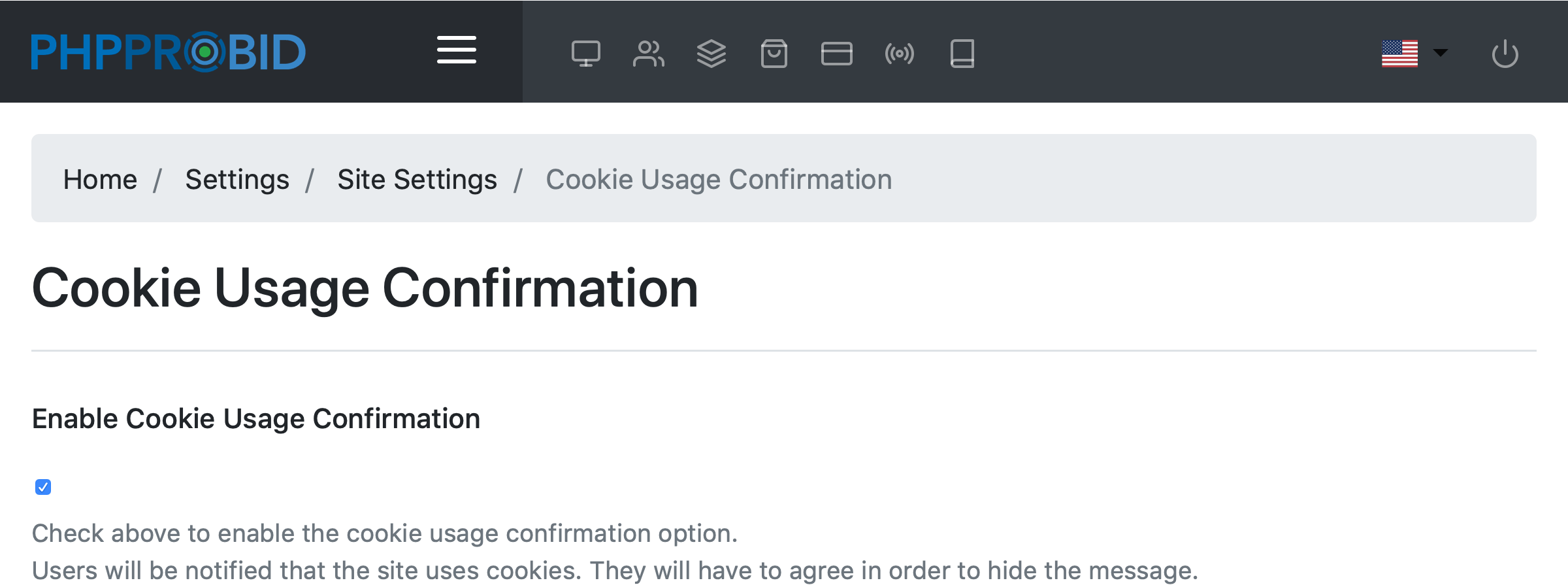This screenshot has height=587, width=1568.
Task: Open the users management icon
Action: 648,54
